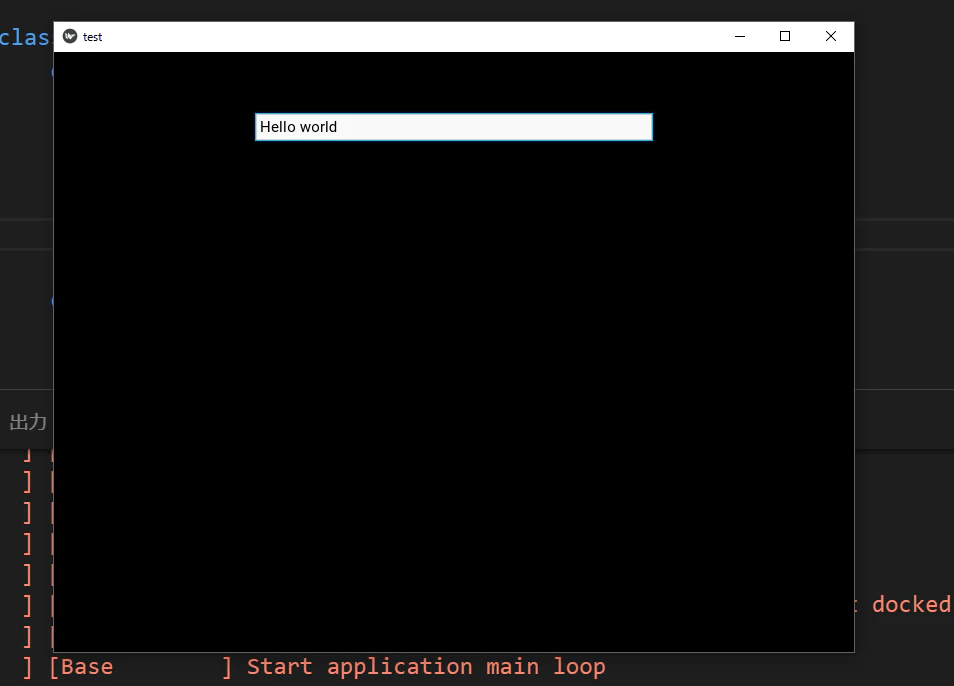Close the test window
This screenshot has width=954, height=686.
[830, 36]
